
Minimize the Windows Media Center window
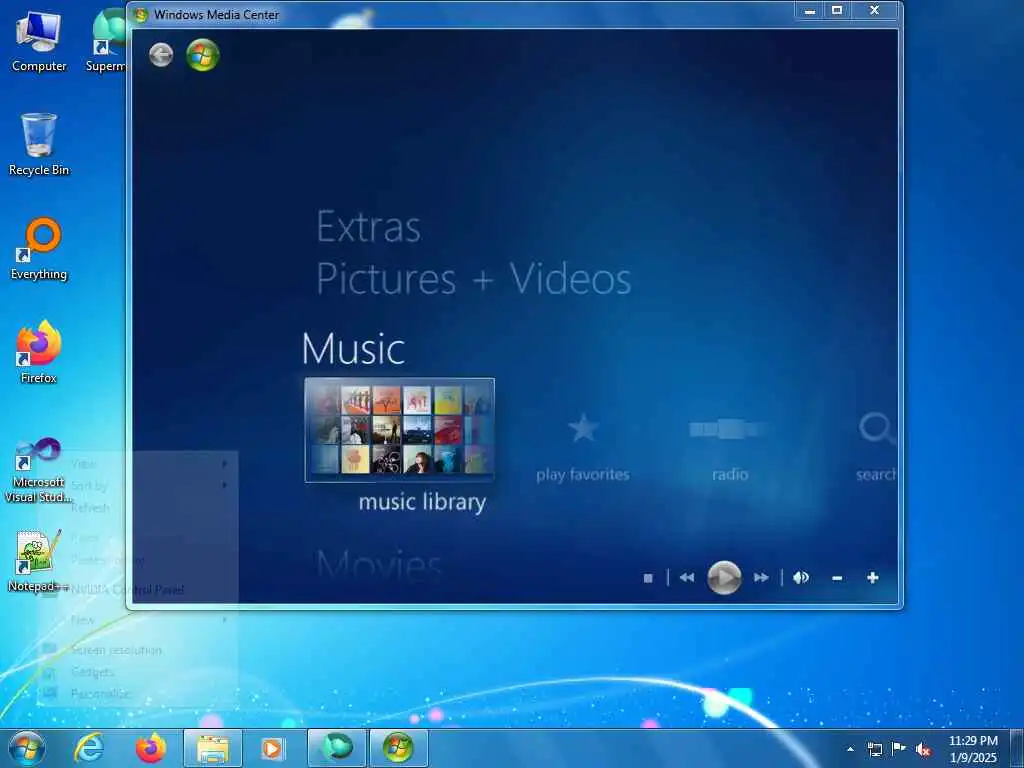(x=810, y=10)
